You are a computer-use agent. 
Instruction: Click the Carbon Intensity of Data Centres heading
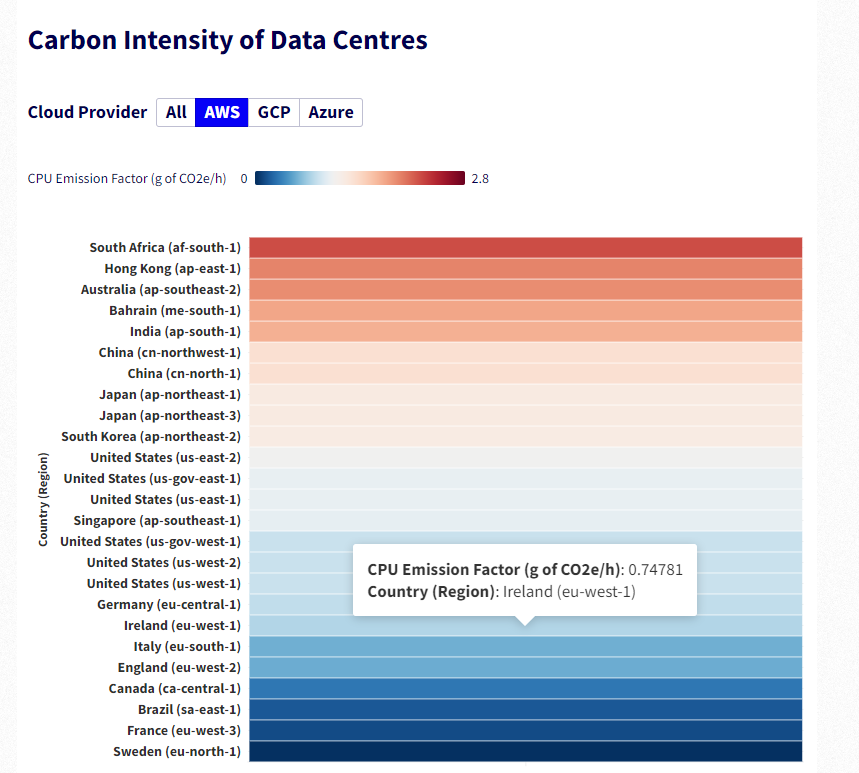[x=227, y=40]
